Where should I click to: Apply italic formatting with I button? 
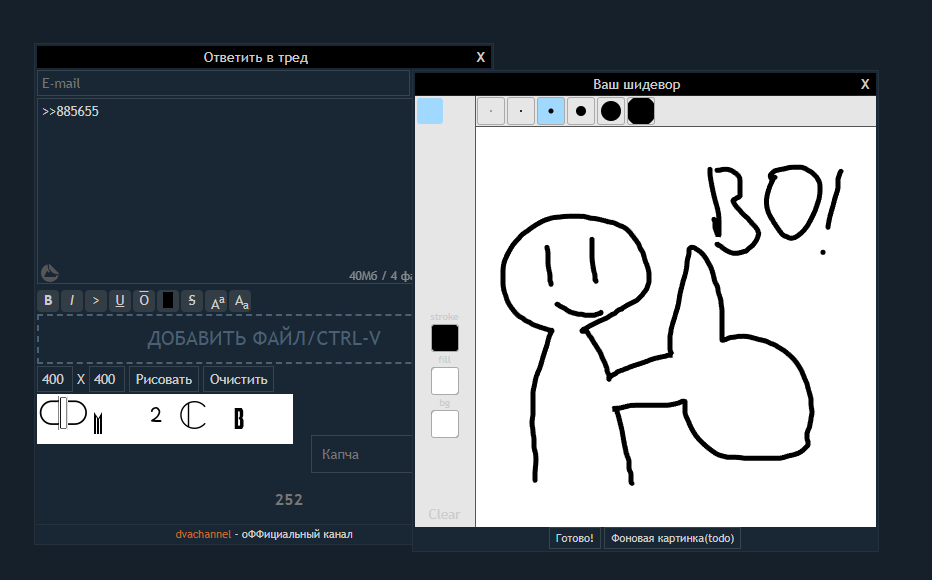tap(72, 301)
